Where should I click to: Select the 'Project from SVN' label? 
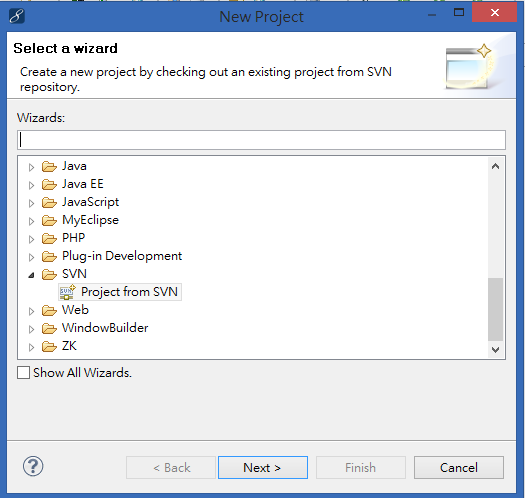click(129, 292)
